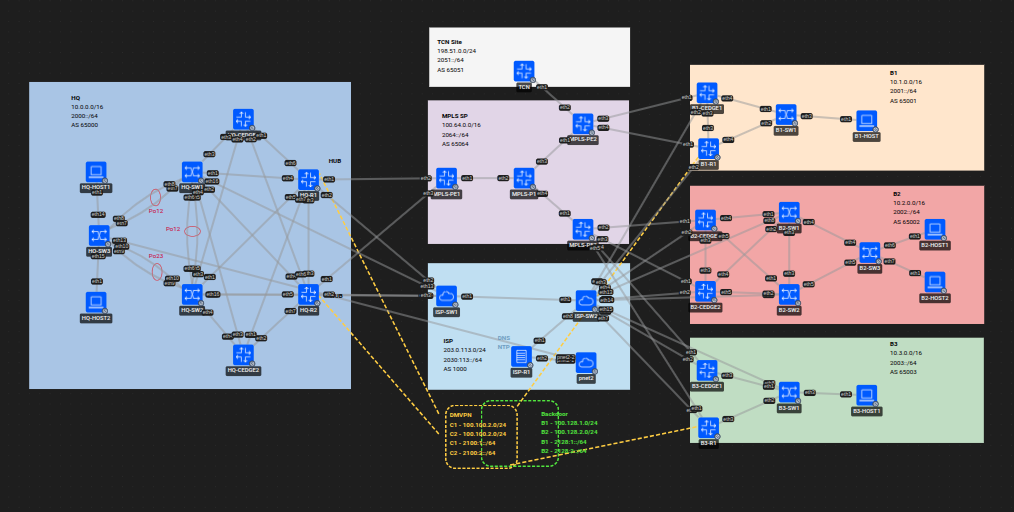
Task: Open the ISP-R1 server node
Action: [x=521, y=357]
